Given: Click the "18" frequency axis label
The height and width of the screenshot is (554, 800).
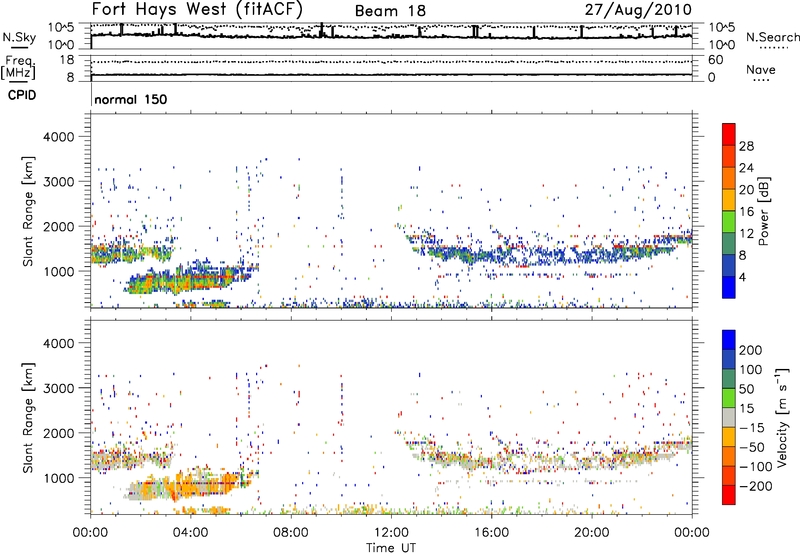Looking at the screenshot, I should pos(67,60).
